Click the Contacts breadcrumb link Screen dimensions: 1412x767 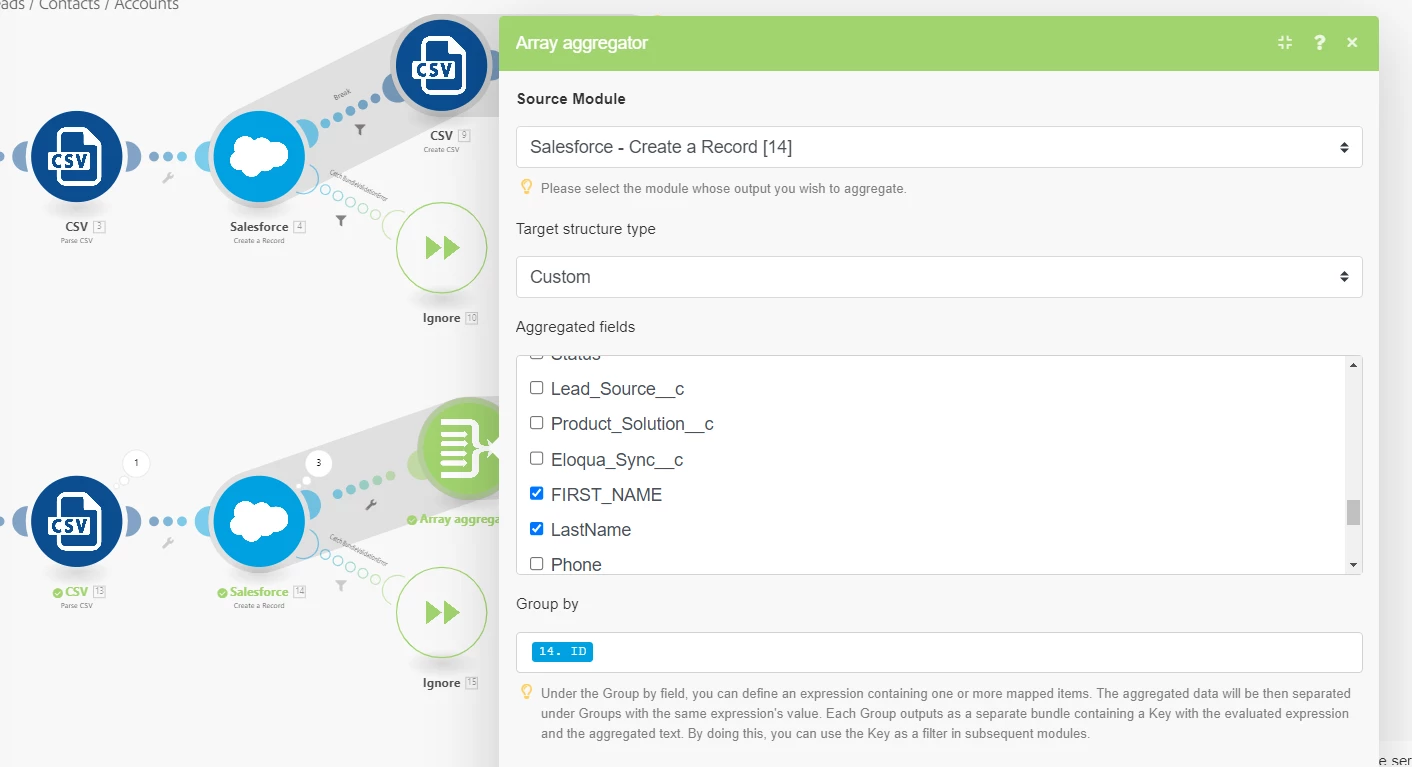(69, 5)
